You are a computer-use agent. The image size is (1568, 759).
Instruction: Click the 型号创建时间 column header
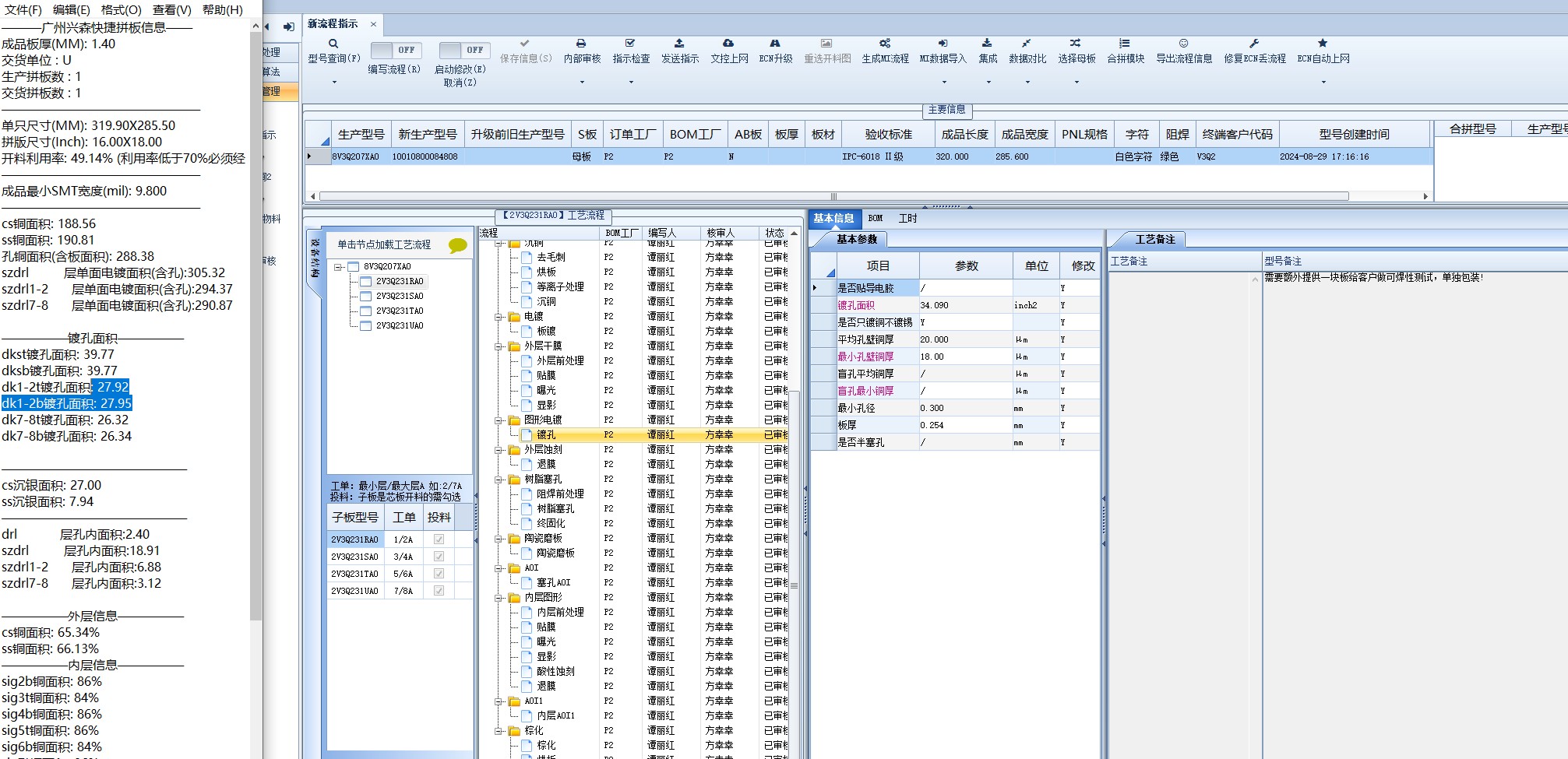pos(1354,135)
